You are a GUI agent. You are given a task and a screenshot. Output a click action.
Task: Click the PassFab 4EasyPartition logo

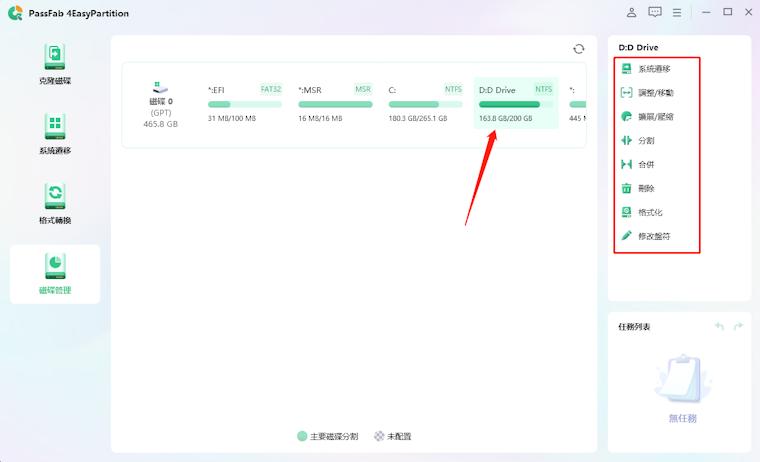pyautogui.click(x=15, y=13)
